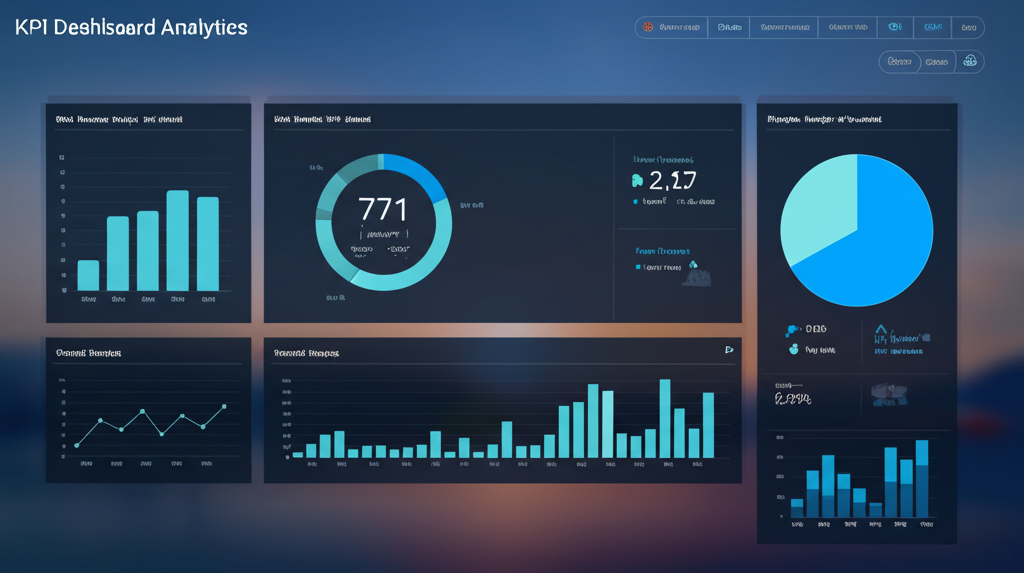Click the left pill button in second toolbar row

coord(900,62)
